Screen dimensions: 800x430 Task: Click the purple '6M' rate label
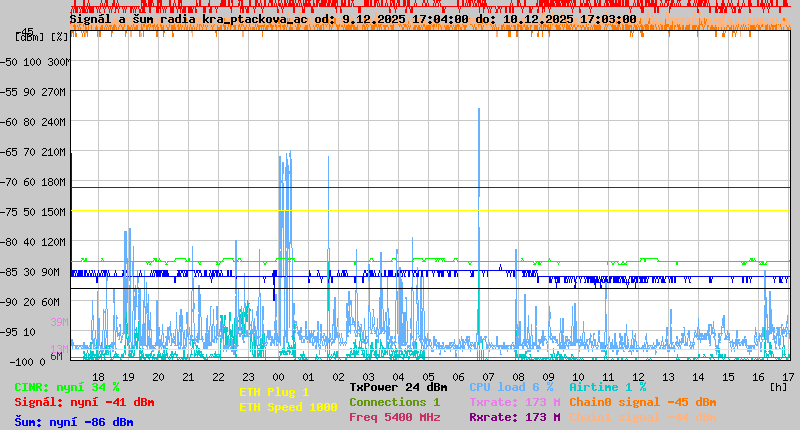click(57, 356)
